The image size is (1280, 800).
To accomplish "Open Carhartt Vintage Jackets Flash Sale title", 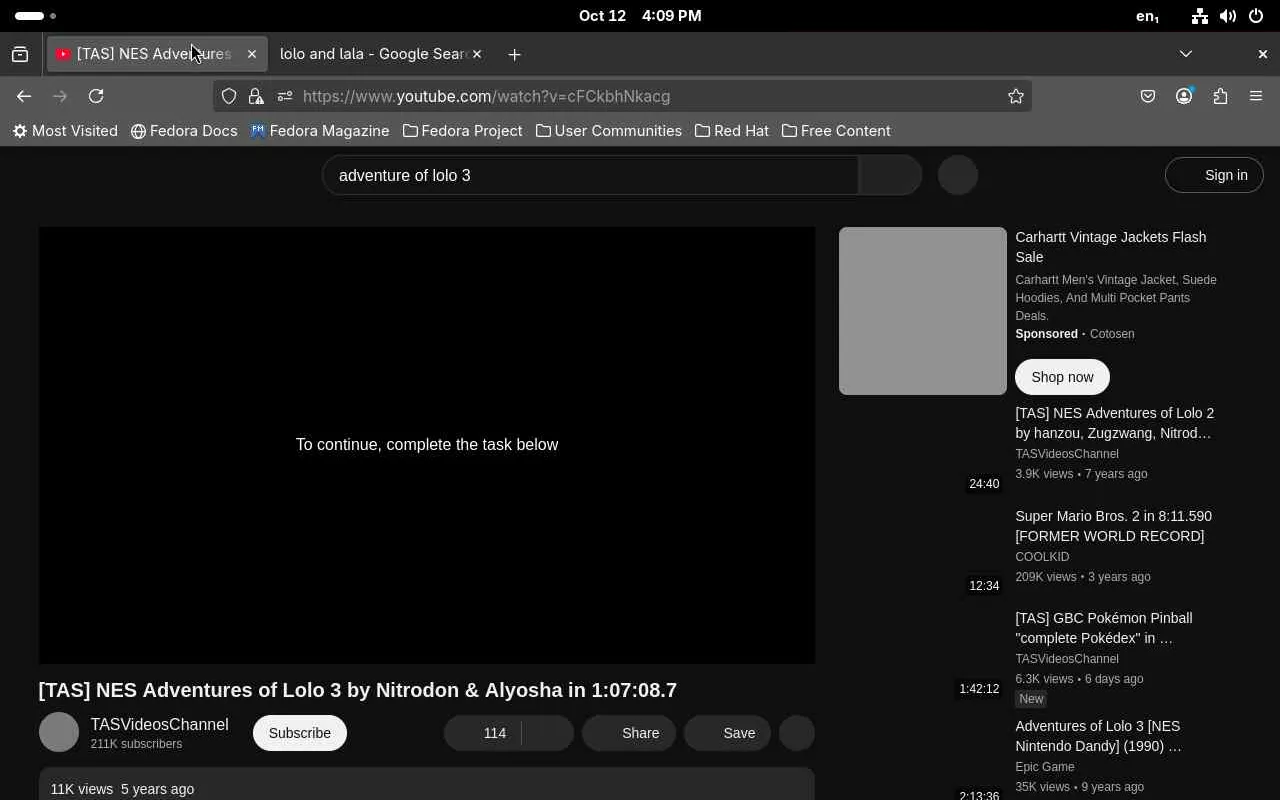I will point(1111,247).
